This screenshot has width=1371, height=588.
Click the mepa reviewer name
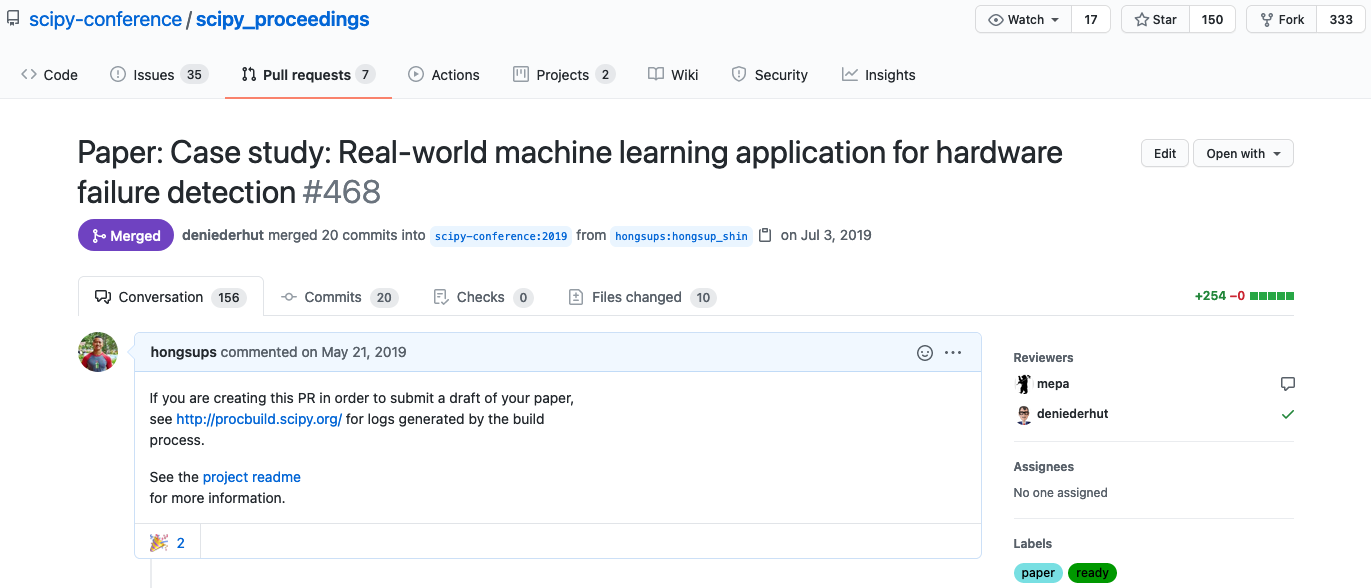click(1053, 384)
